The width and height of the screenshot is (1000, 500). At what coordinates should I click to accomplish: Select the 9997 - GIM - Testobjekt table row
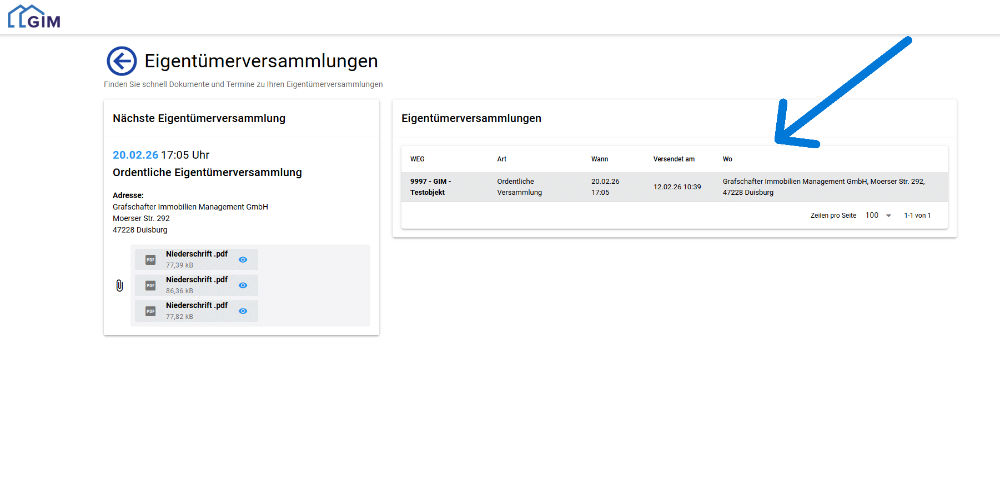point(431,186)
